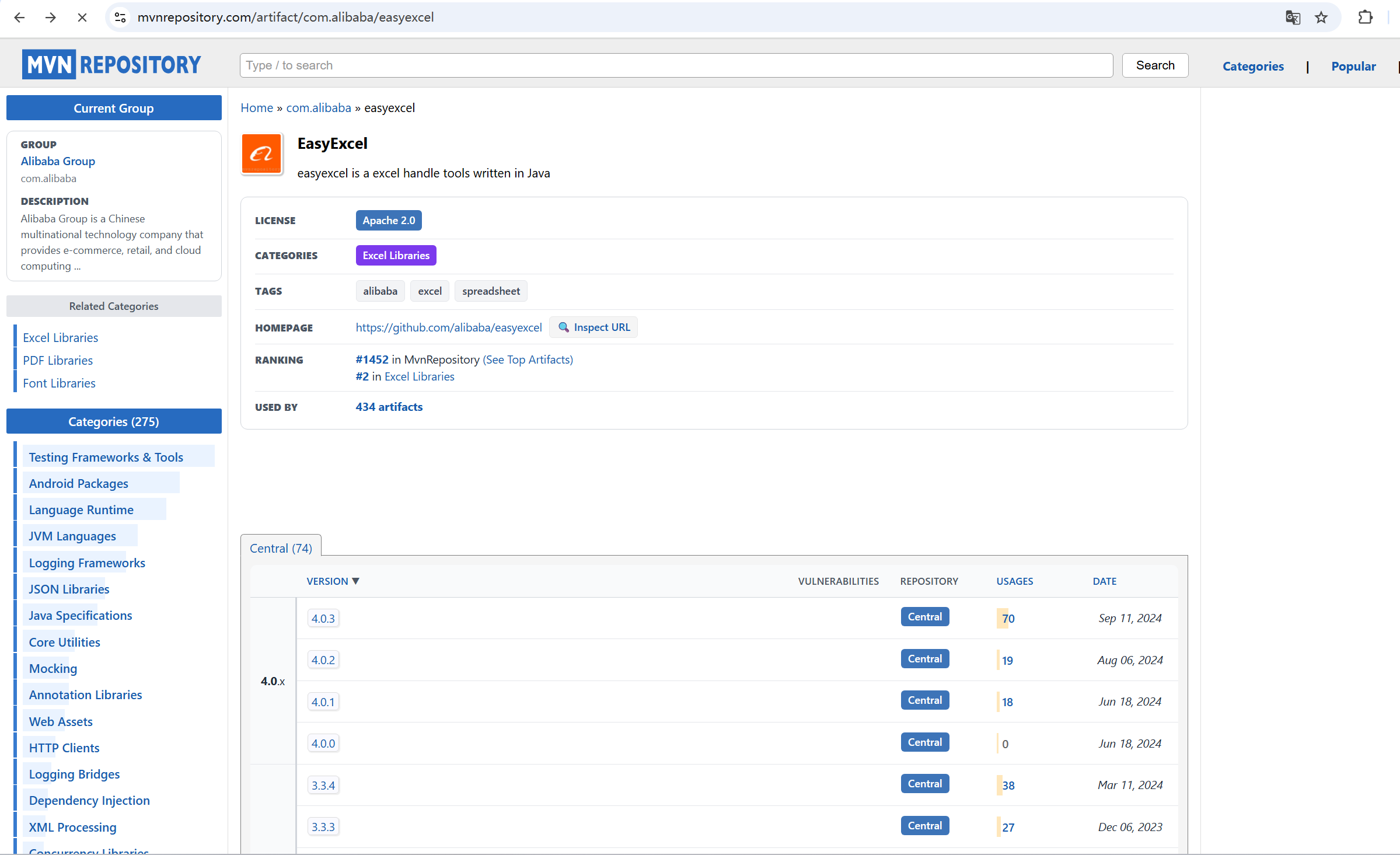1400x855 pixels.
Task: Toggle sort order via the VERSION arrow
Action: (356, 581)
